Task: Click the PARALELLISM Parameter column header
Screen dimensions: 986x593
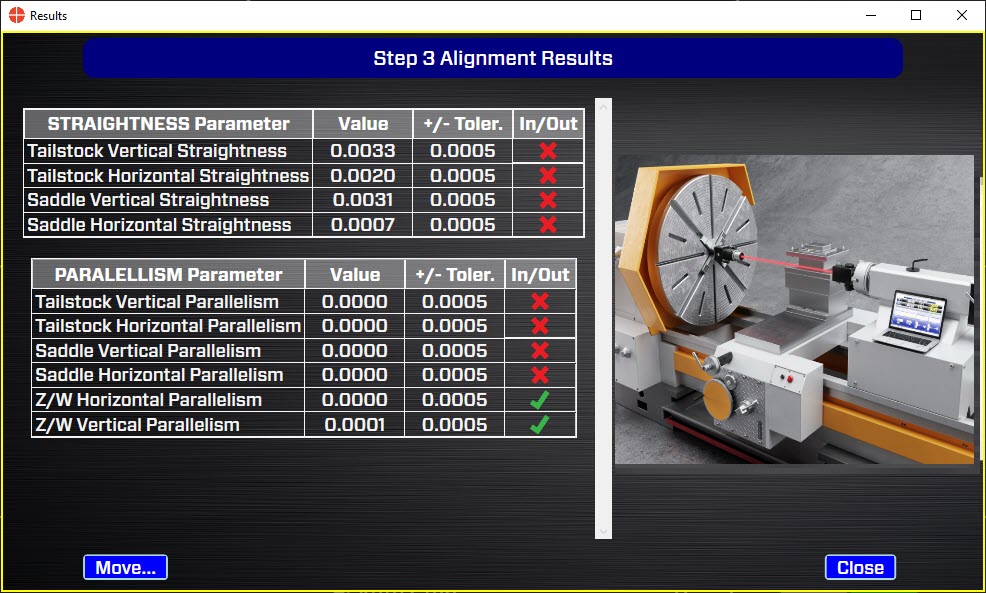Action: pos(169,275)
